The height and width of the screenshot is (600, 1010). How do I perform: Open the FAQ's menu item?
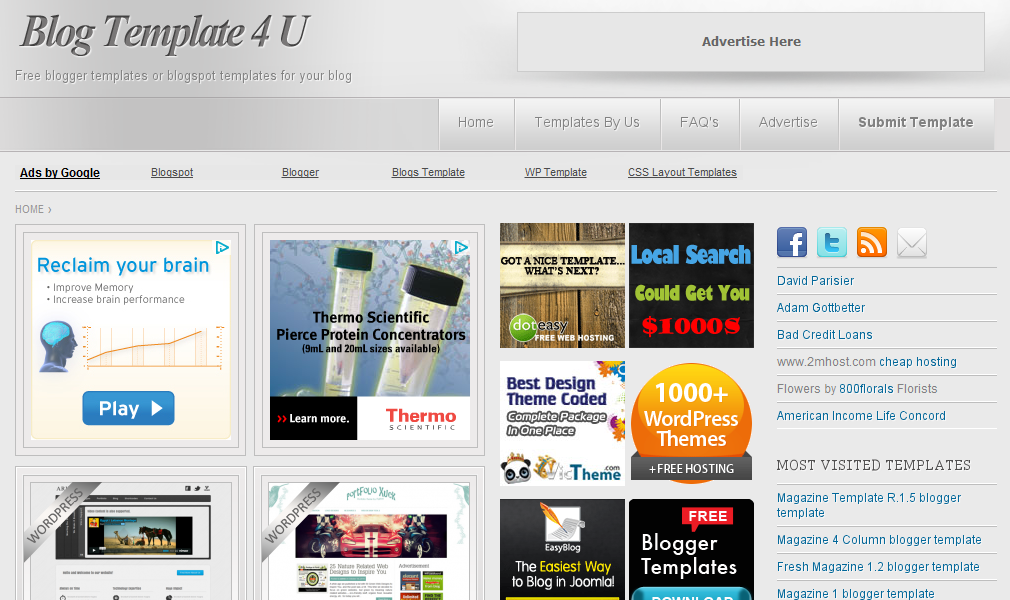coord(700,122)
